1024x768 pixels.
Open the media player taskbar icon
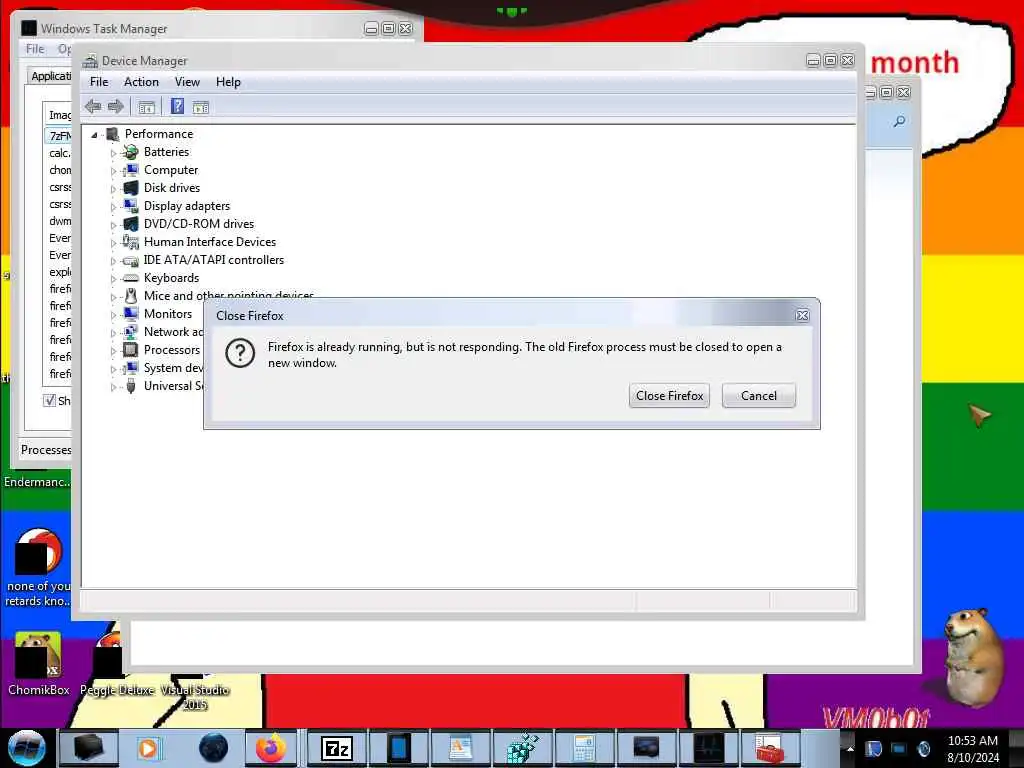148,748
